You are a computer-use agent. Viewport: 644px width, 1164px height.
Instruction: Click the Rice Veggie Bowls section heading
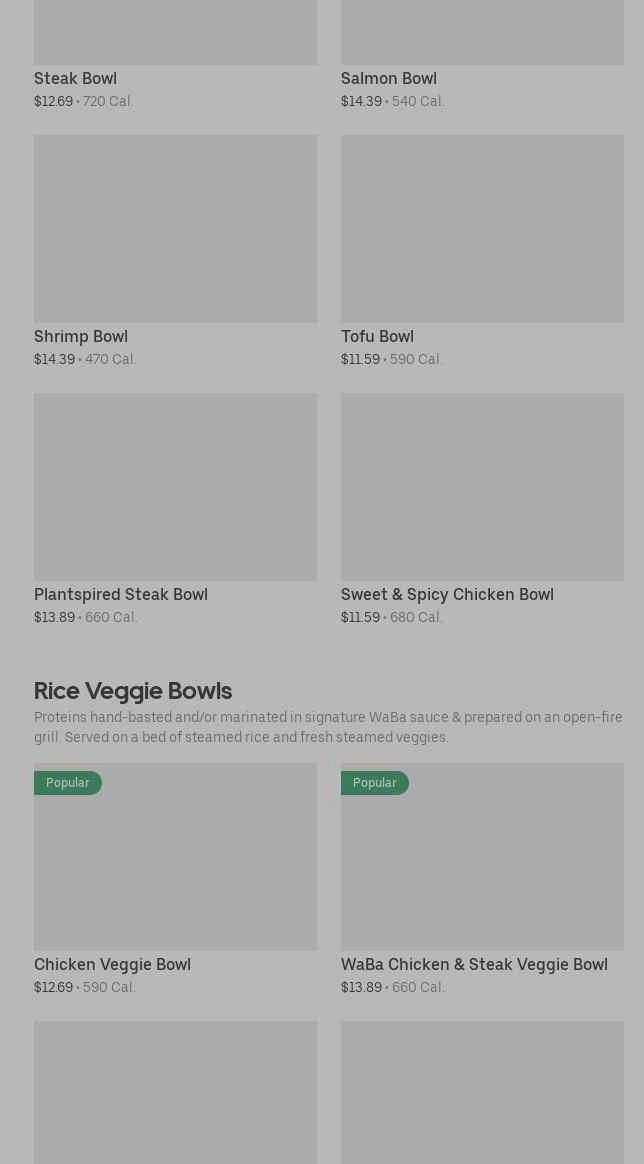133,690
